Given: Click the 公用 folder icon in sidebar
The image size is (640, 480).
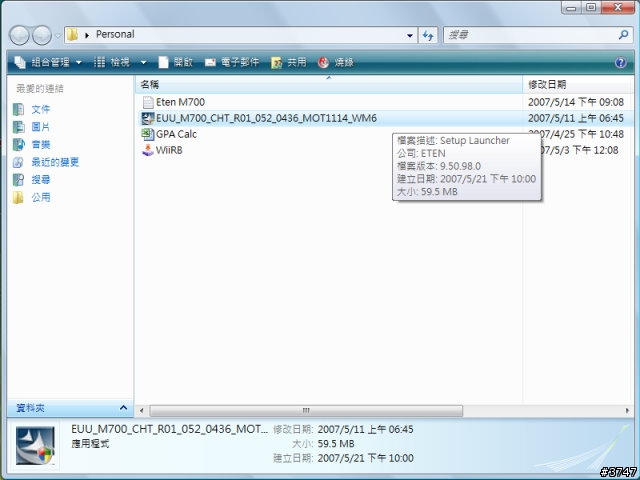Looking at the screenshot, I should (18, 198).
